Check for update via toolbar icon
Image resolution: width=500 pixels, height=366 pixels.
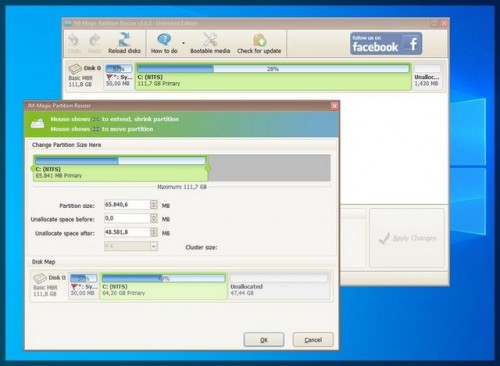tap(259, 43)
